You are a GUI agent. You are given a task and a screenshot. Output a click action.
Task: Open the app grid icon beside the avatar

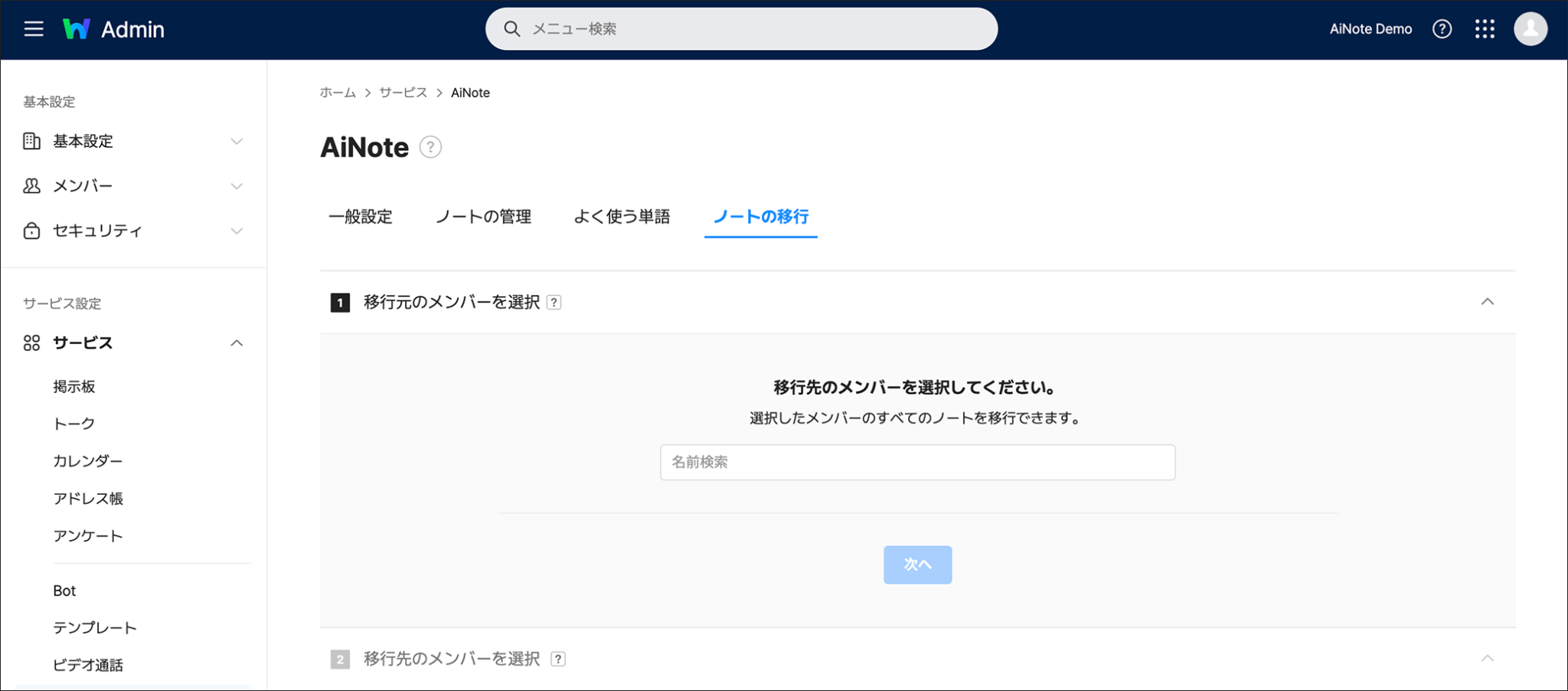pyautogui.click(x=1485, y=28)
